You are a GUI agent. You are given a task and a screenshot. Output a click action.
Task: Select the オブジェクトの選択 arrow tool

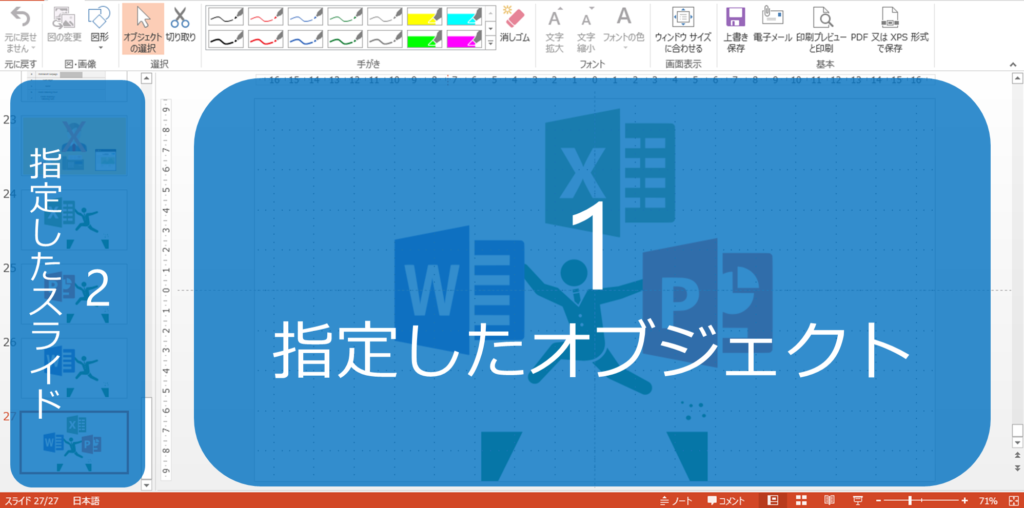pos(143,27)
